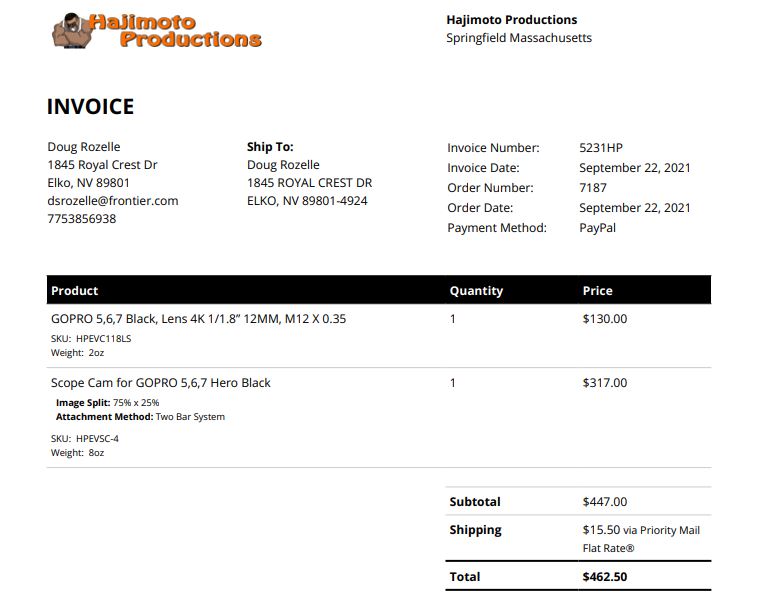Click the SKU HPEVC118LS text
The image size is (768, 600).
(91, 338)
